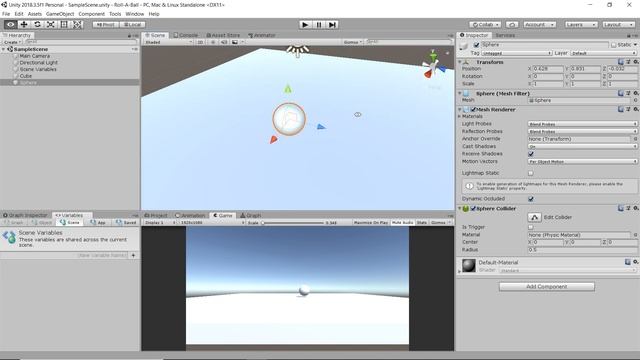Click Maximize On Play button
This screenshot has height=360, width=640.
(371, 223)
